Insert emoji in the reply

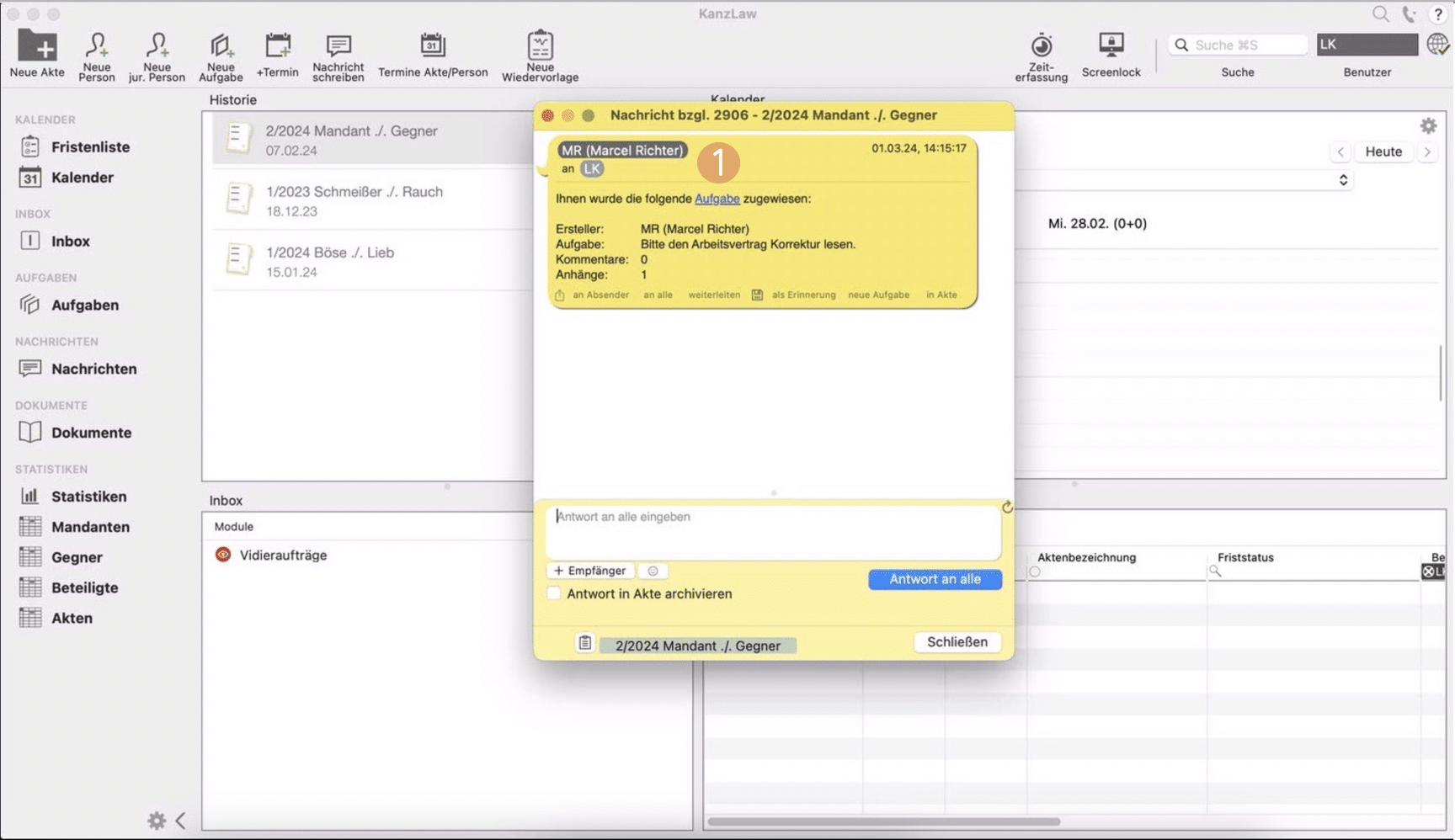click(653, 571)
